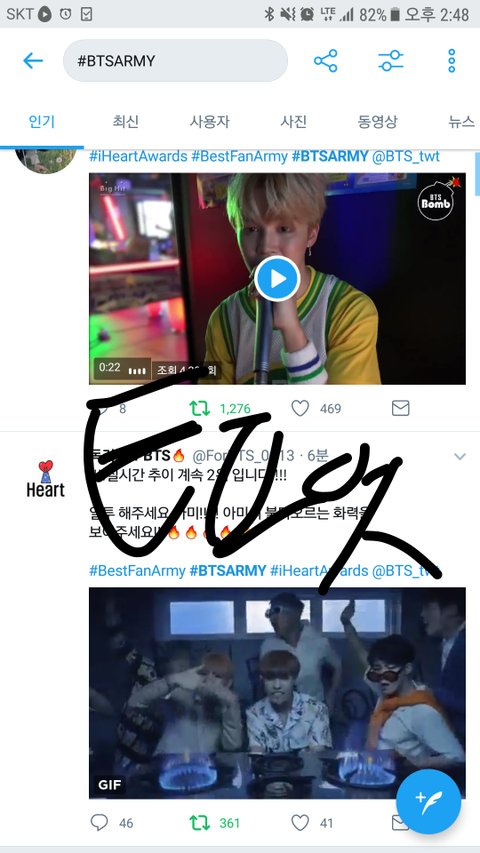Like the tweet with 469 hearts
Viewport: 480px width, 853px height.
point(300,408)
